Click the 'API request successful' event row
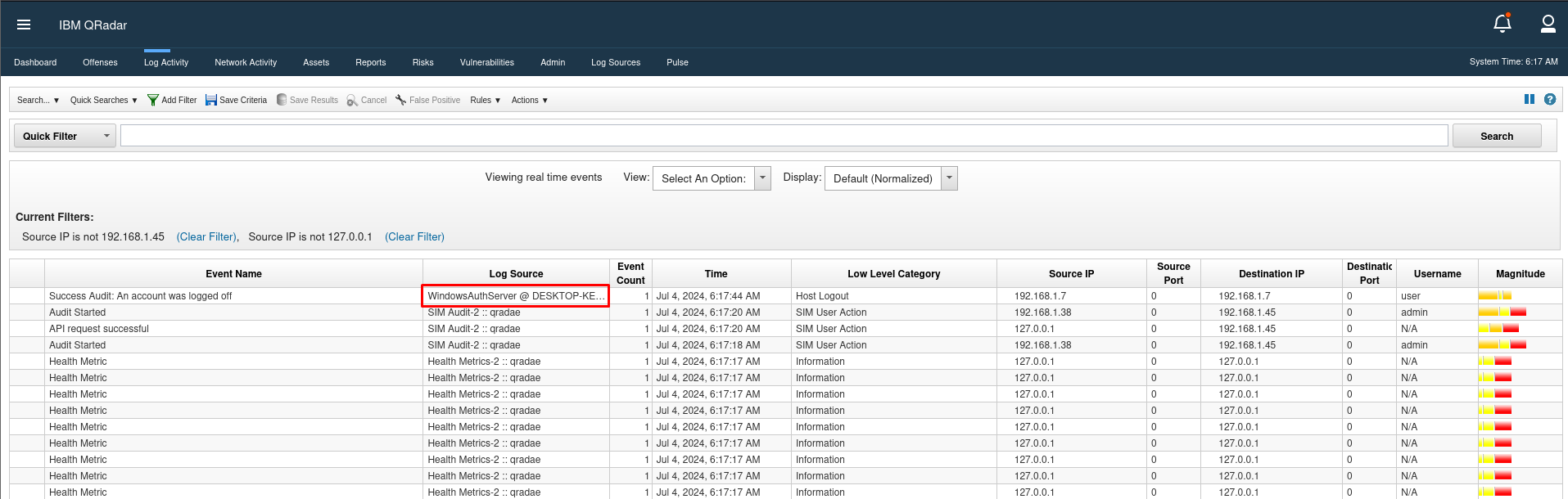 (786, 329)
